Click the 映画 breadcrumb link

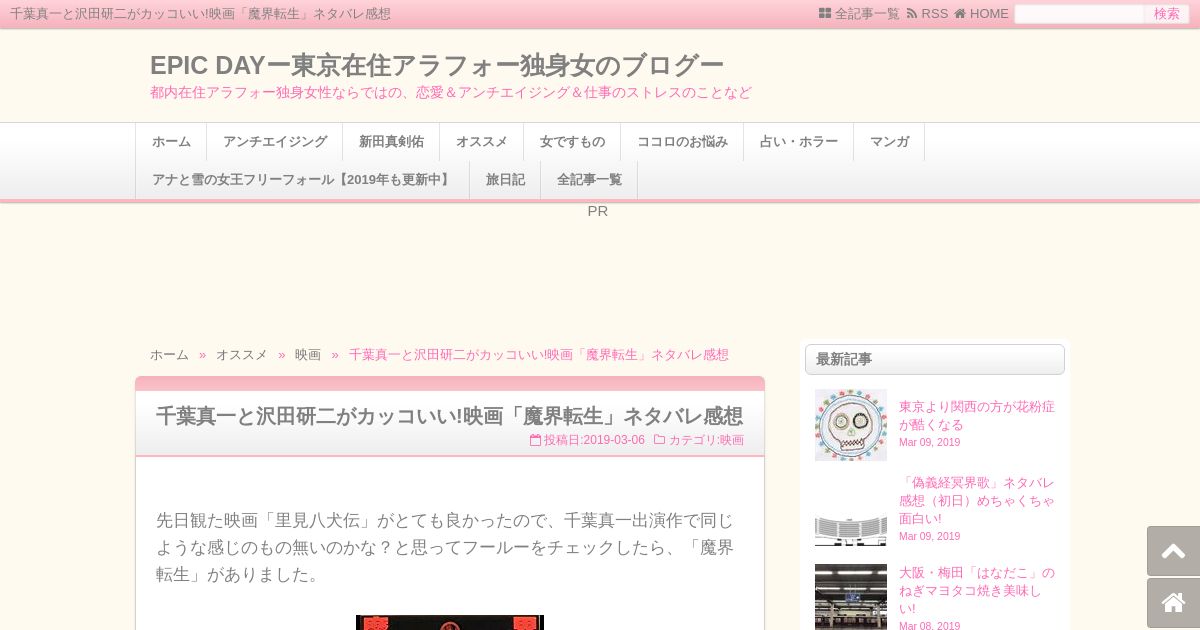point(308,355)
